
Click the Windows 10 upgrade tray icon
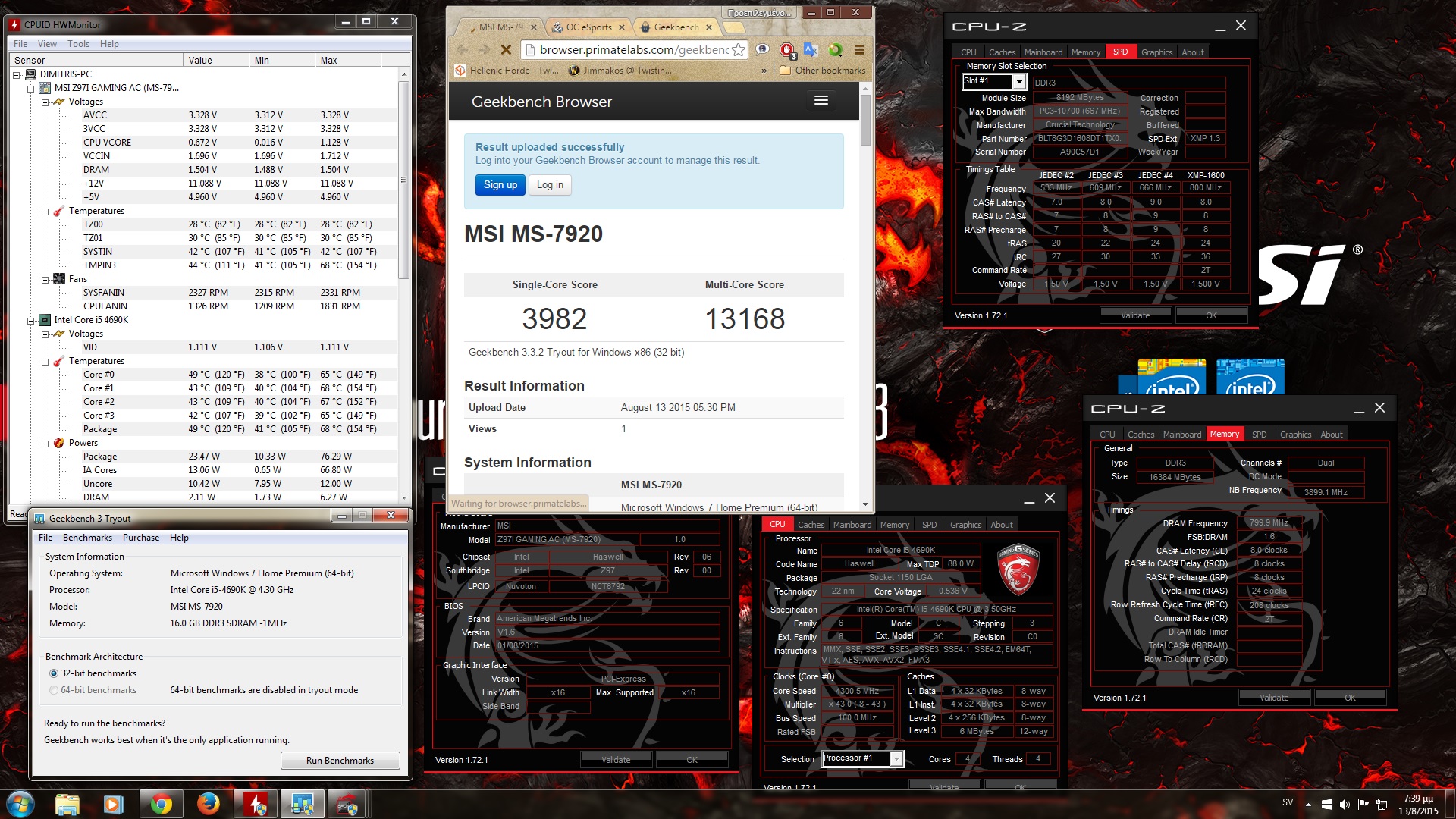[x=1326, y=804]
